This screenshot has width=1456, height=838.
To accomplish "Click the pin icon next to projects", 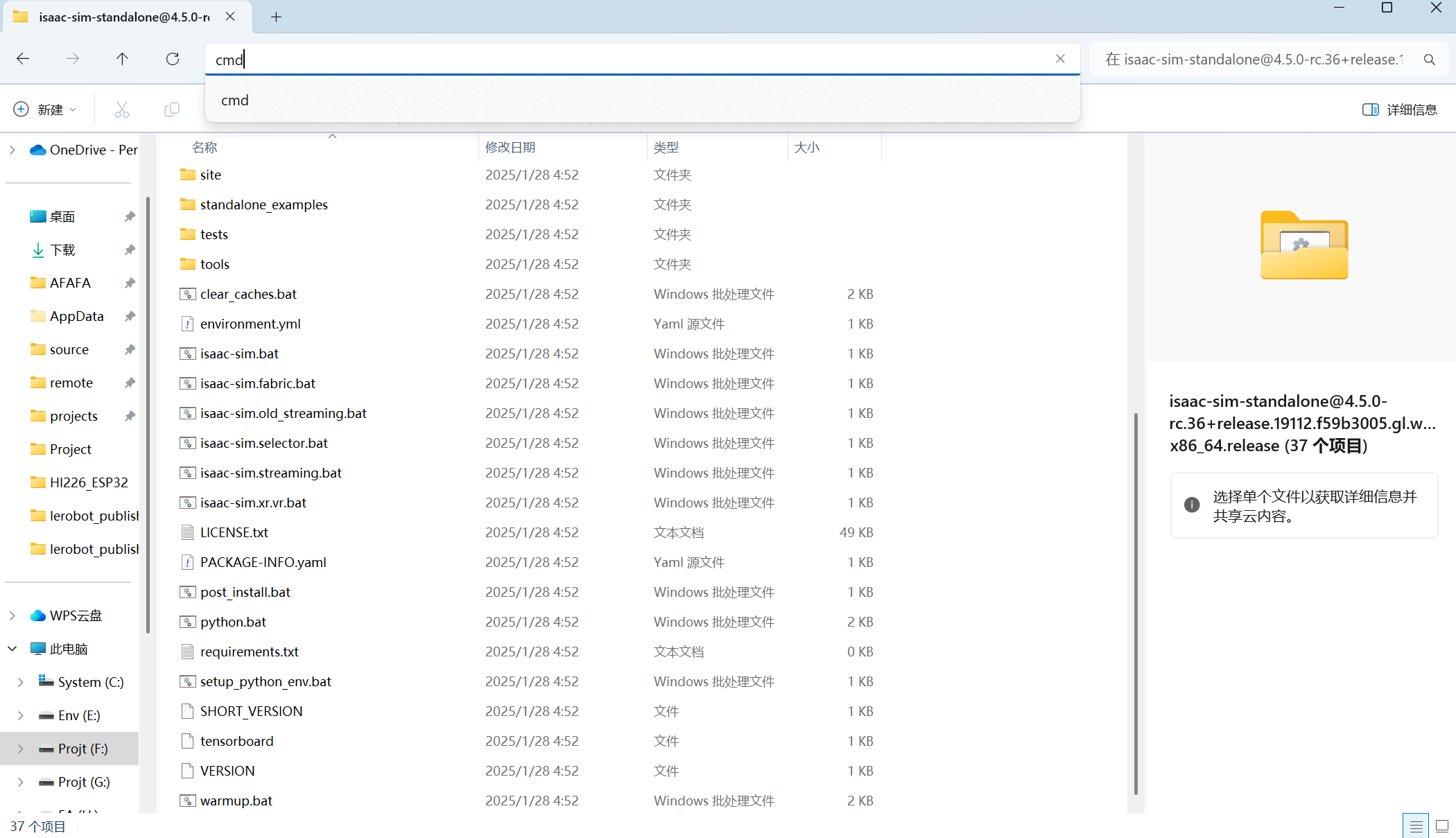I will [129, 416].
